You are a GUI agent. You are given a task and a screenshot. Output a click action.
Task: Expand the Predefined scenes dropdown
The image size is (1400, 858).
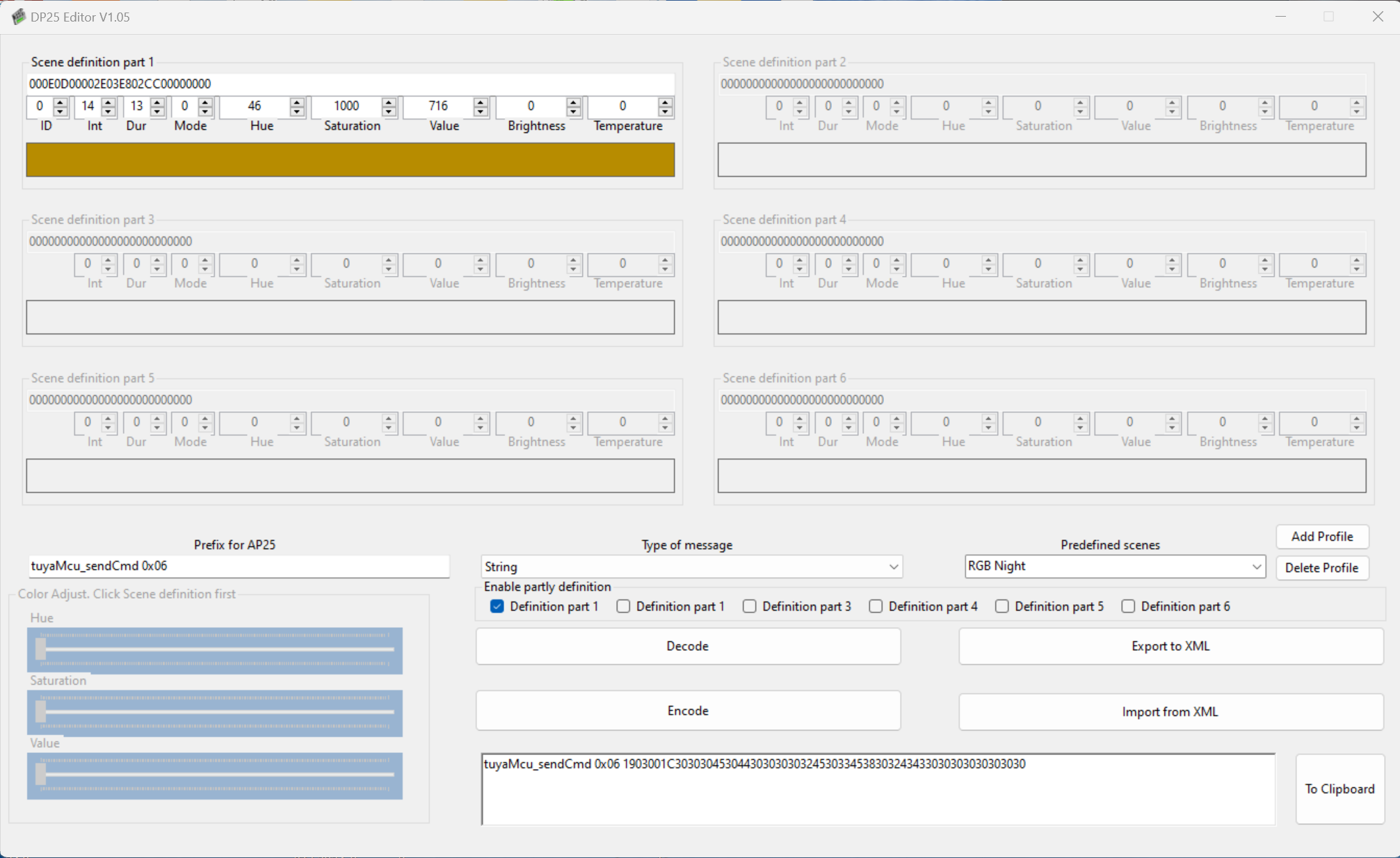(1256, 567)
